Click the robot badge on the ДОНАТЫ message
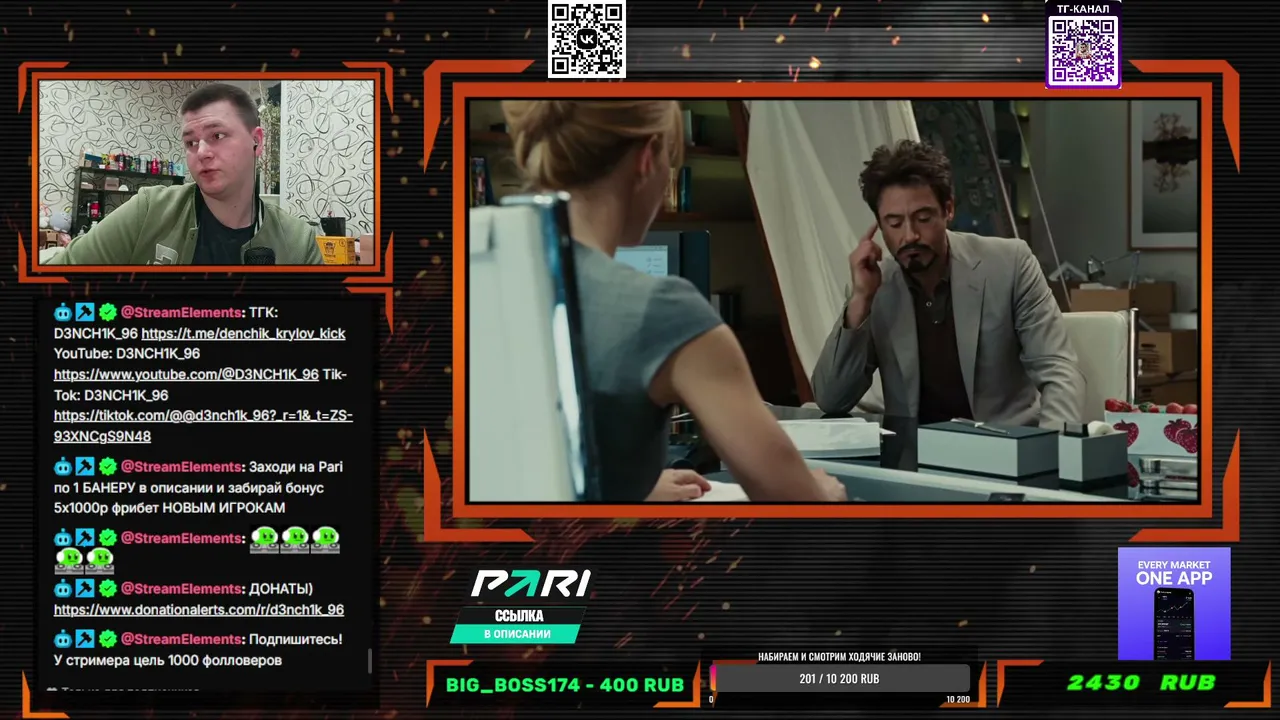The width and height of the screenshot is (1280, 720). pos(63,588)
